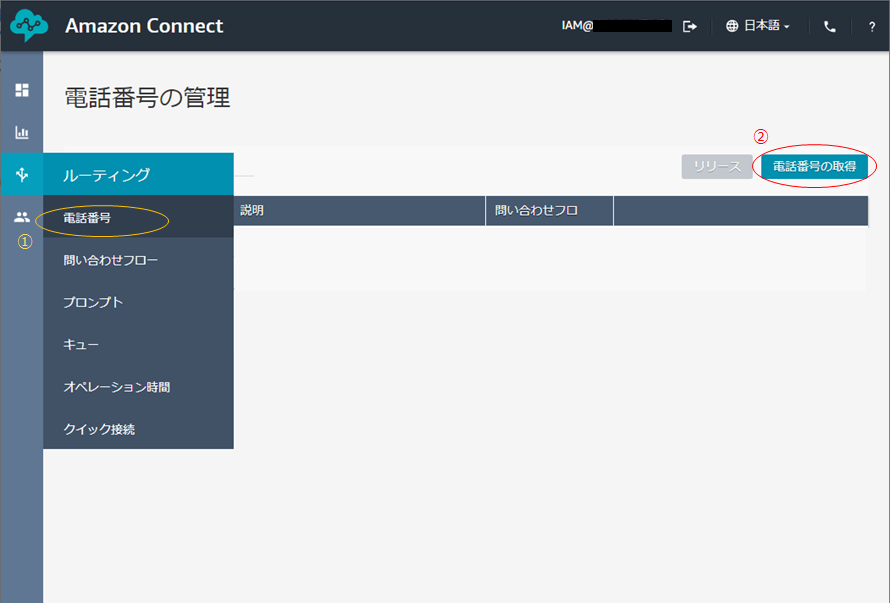Open オペレーション時間 menu item
This screenshot has width=890, height=603.
pos(138,387)
